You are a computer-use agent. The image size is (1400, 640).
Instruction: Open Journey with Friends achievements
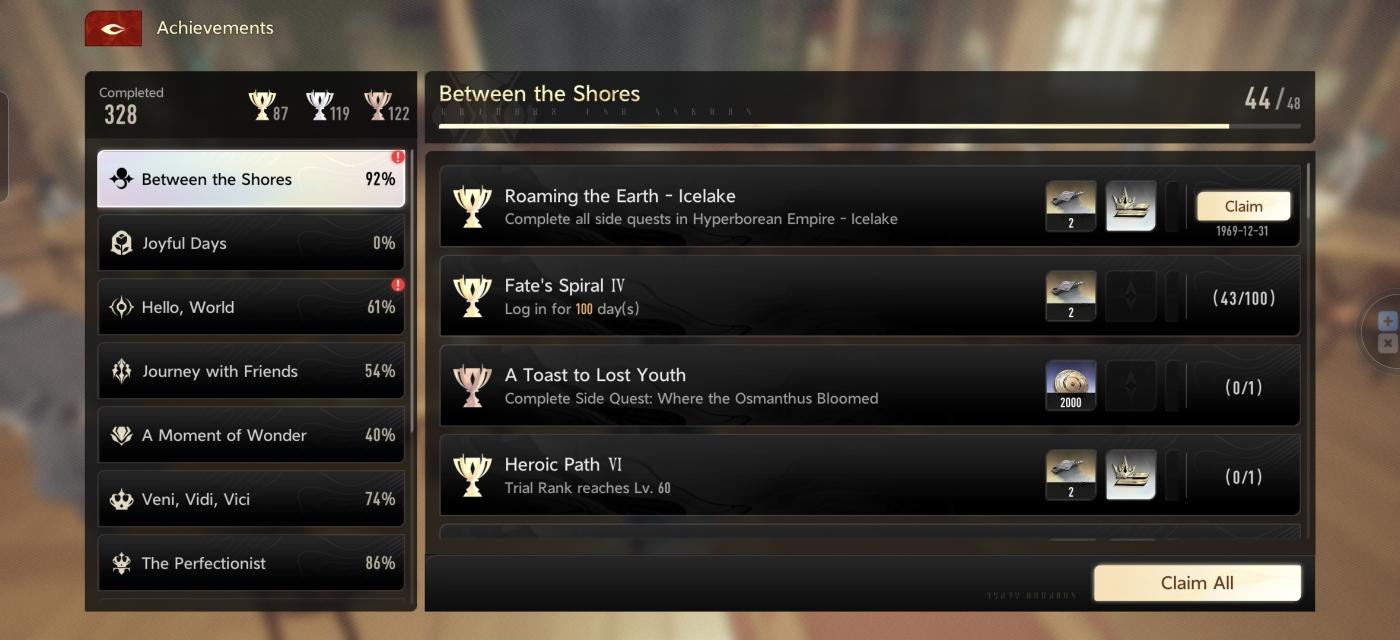point(251,371)
